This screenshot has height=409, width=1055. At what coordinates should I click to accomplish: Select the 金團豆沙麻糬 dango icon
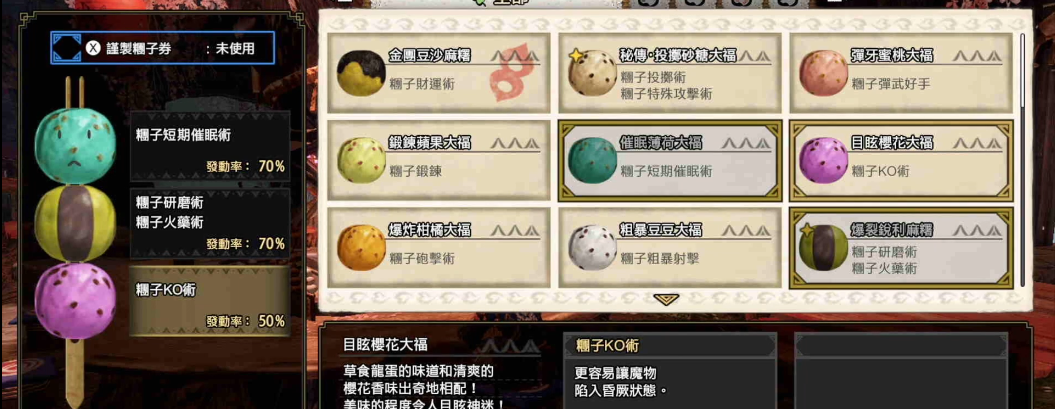click(361, 73)
